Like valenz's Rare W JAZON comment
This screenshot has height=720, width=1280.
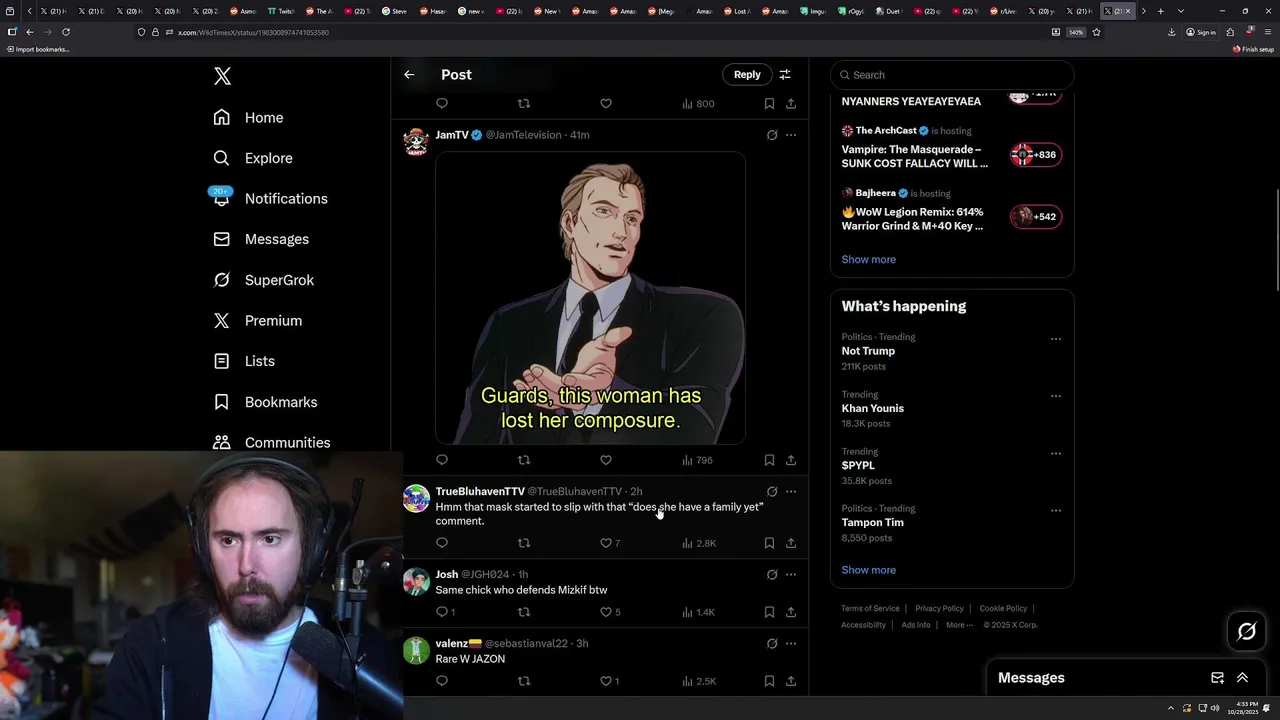[610, 681]
